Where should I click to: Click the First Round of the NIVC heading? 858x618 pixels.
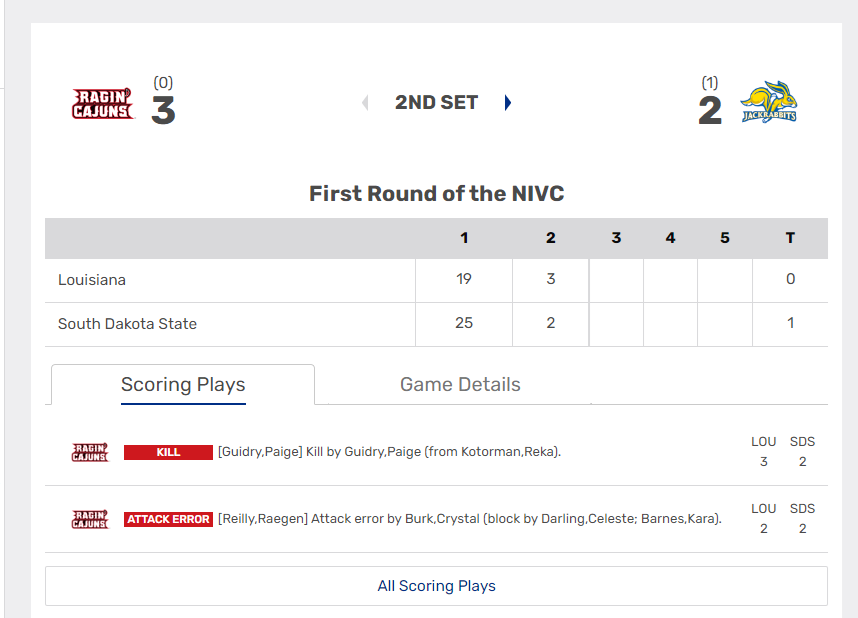pyautogui.click(x=436, y=194)
